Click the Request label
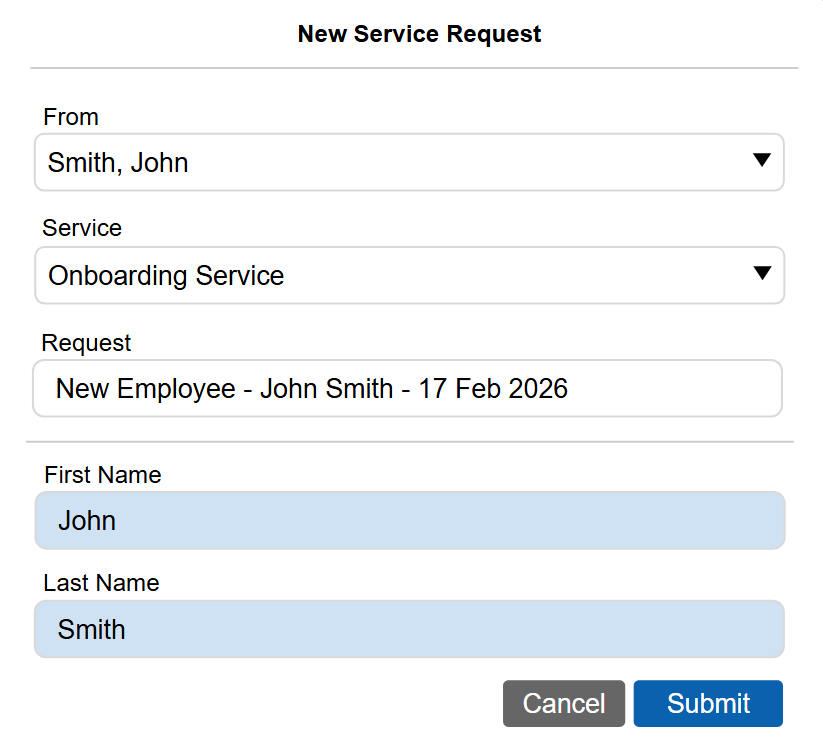This screenshot has width=823, height=742. (86, 342)
